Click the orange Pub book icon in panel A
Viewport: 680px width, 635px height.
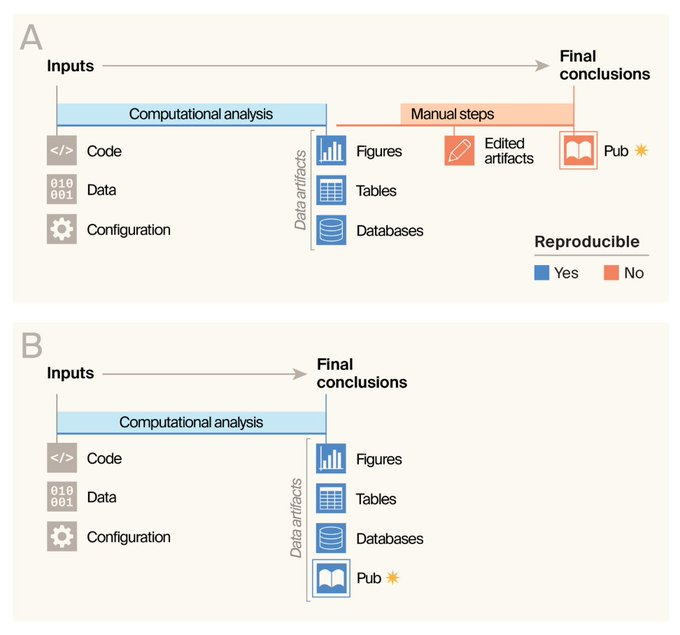[577, 151]
